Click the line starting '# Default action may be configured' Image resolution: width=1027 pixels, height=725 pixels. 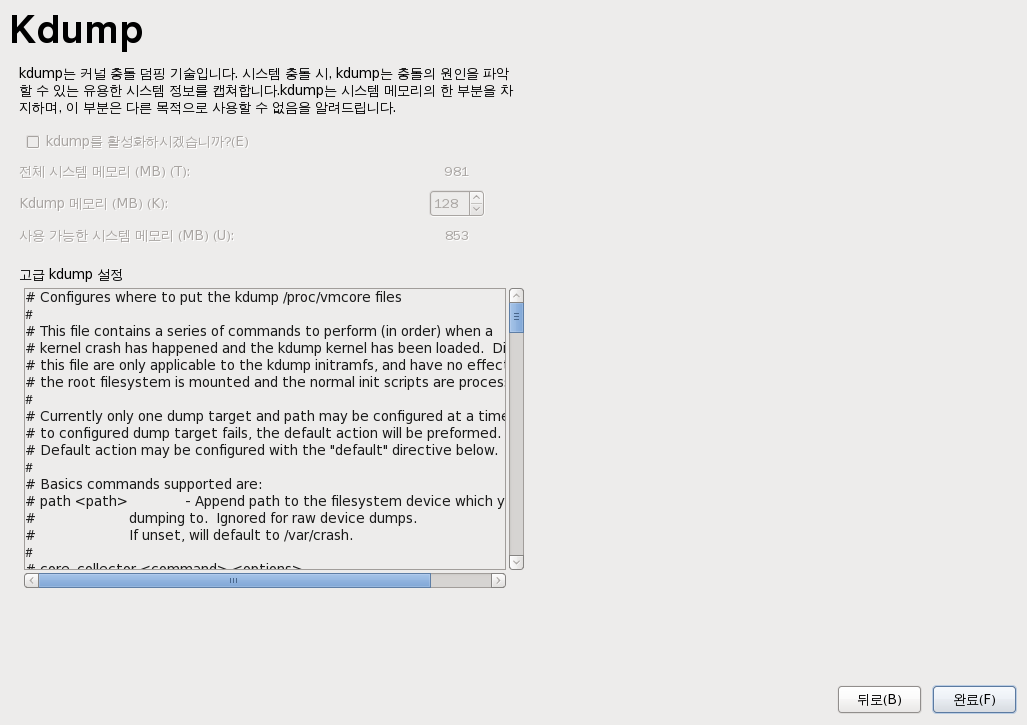coord(262,451)
